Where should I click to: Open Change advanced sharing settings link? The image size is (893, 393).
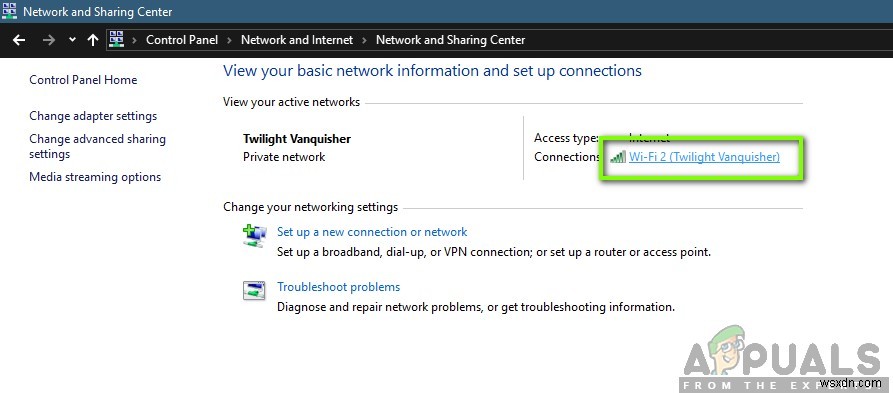[97, 146]
